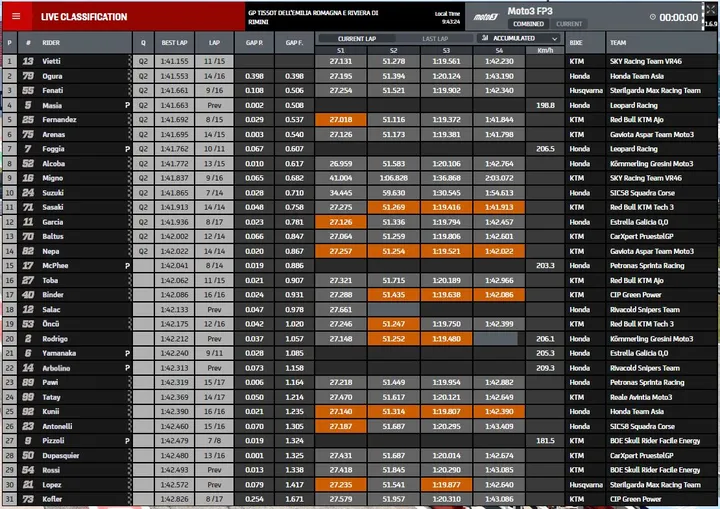Screen dimensions: 720x509
Task: Click the pit 'P' icon in Masia's row
Action: [x=127, y=105]
